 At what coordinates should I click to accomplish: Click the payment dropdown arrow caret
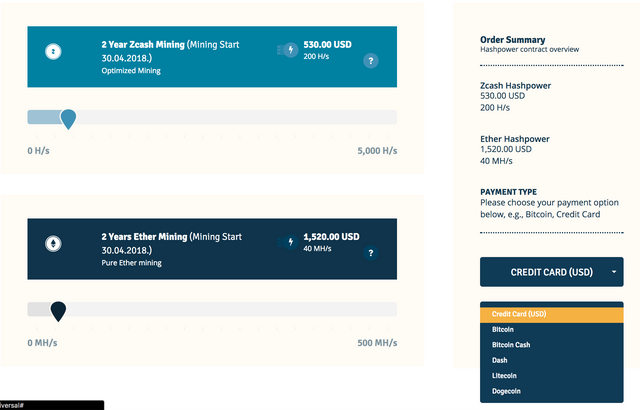pyautogui.click(x=614, y=272)
